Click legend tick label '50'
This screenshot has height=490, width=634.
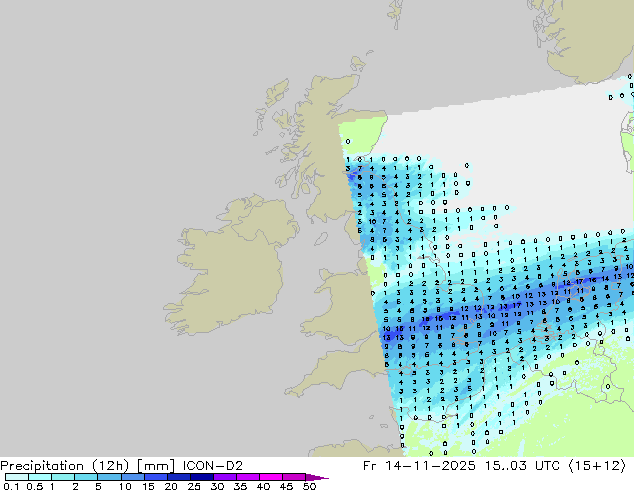[309, 486]
